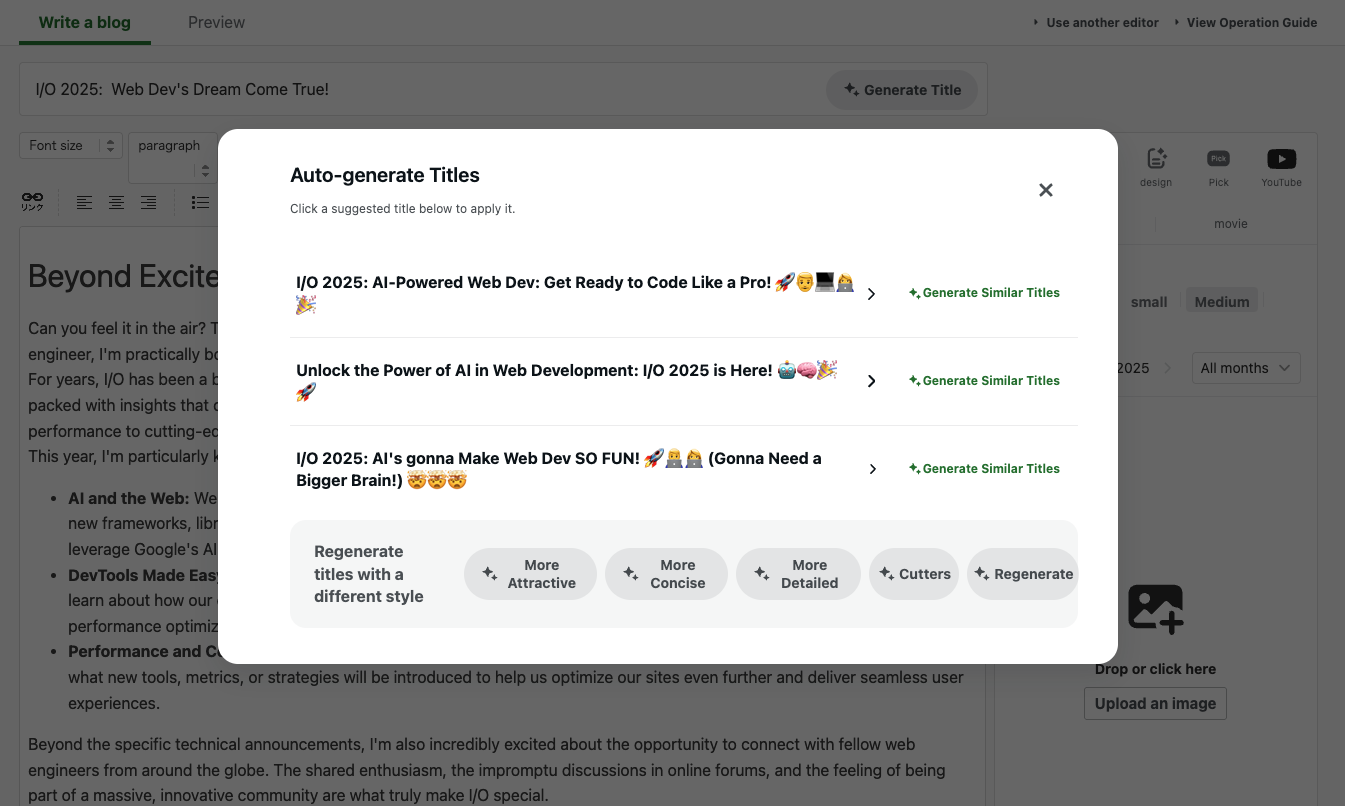Image resolution: width=1345 pixels, height=806 pixels.
Task: Regenerate titles in More Detailed style
Action: click(x=798, y=574)
